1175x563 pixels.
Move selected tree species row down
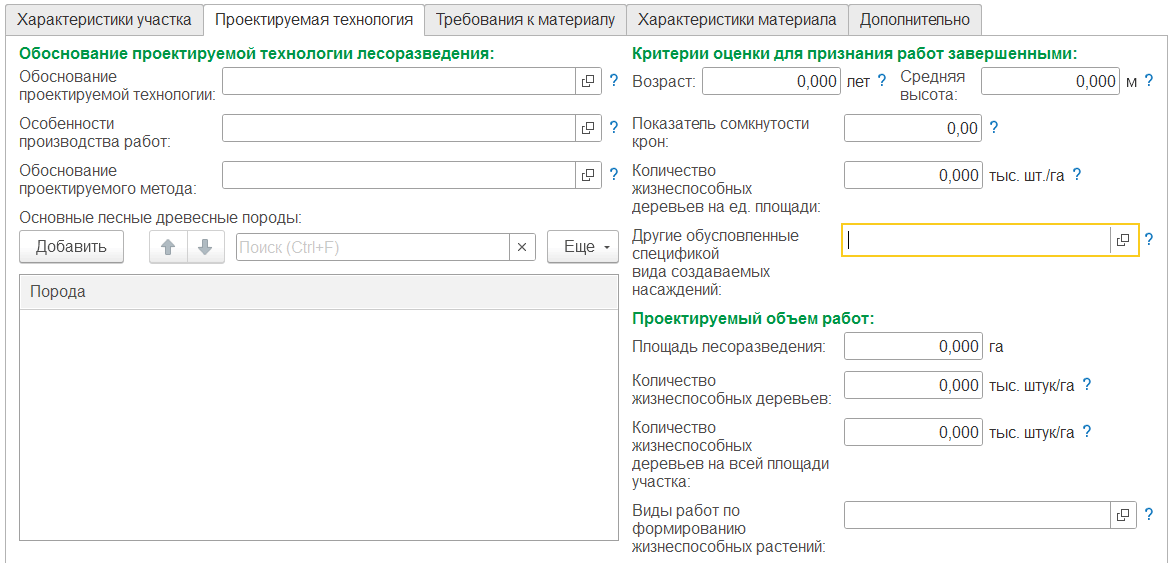point(205,247)
